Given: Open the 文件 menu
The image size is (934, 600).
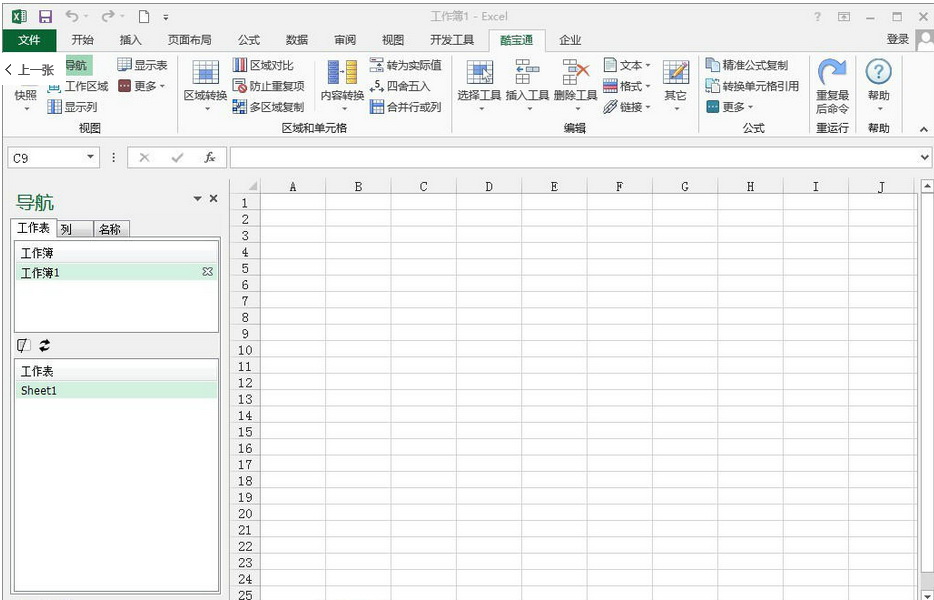Looking at the screenshot, I should coord(29,40).
